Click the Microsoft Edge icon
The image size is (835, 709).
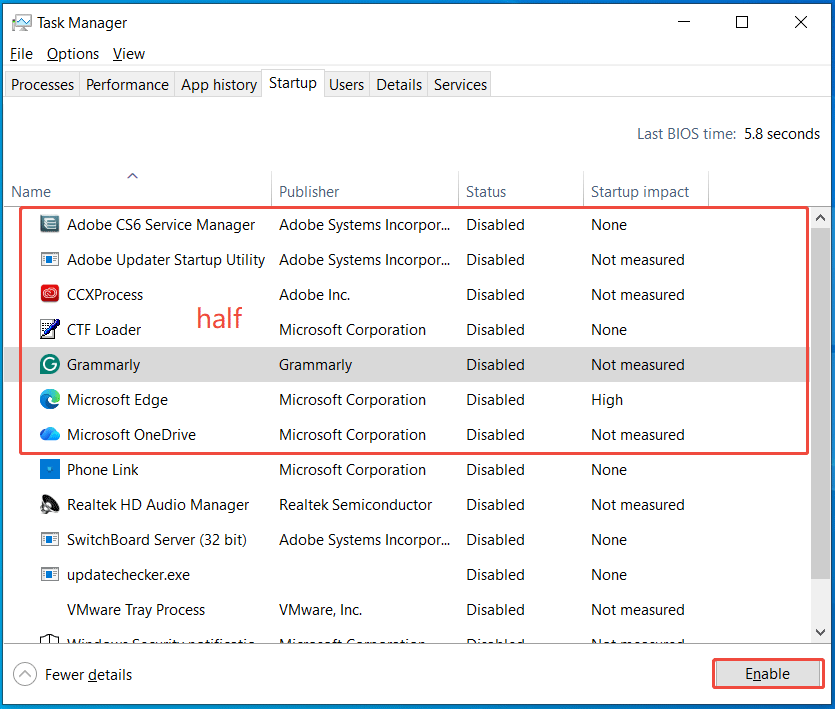pyautogui.click(x=49, y=399)
